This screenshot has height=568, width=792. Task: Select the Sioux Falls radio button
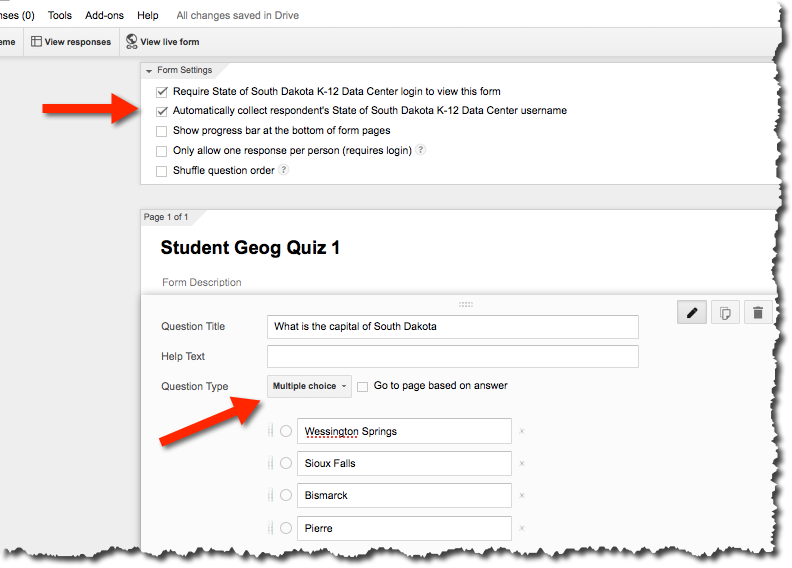coord(286,463)
